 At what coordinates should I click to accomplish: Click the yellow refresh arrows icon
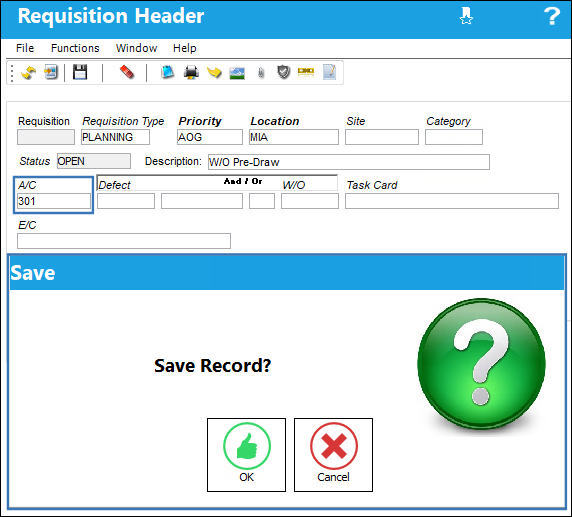28,72
